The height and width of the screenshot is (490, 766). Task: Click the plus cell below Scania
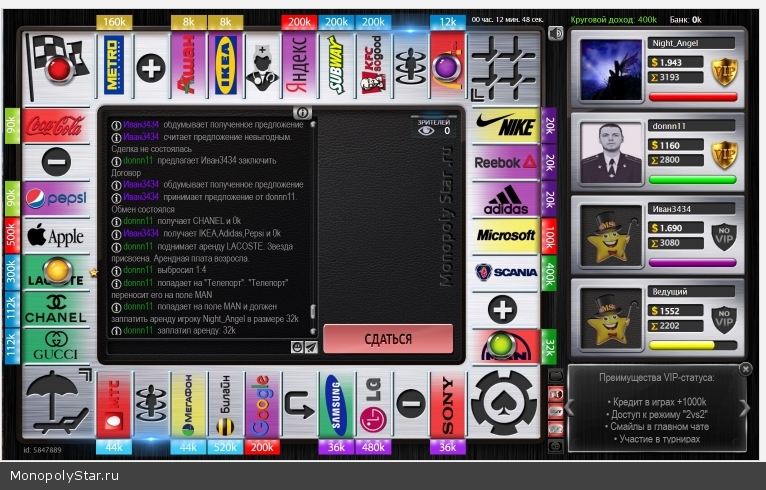click(506, 309)
